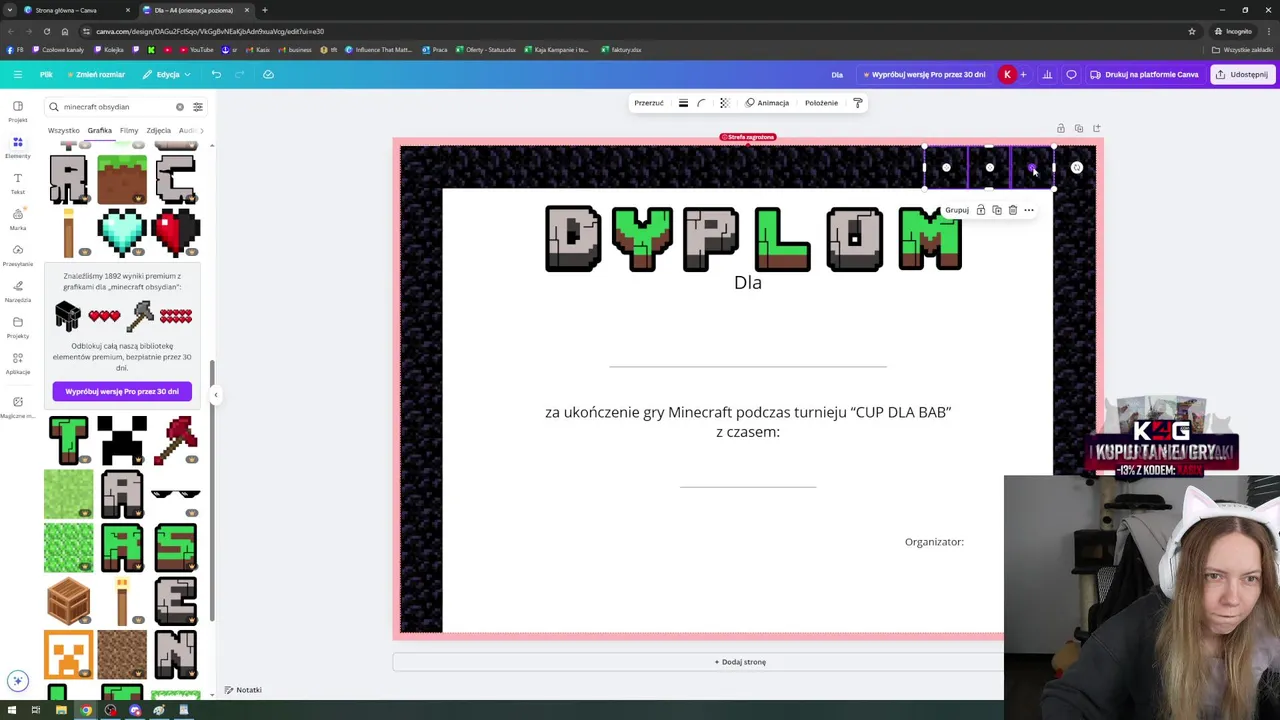1280x720 pixels.
Task: Add a new page icon above canvas
Action: [x=1097, y=128]
